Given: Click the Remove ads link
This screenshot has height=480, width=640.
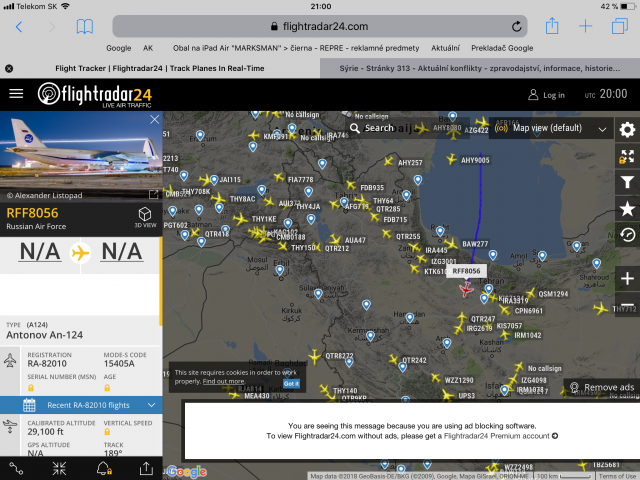Looking at the screenshot, I should (601, 387).
